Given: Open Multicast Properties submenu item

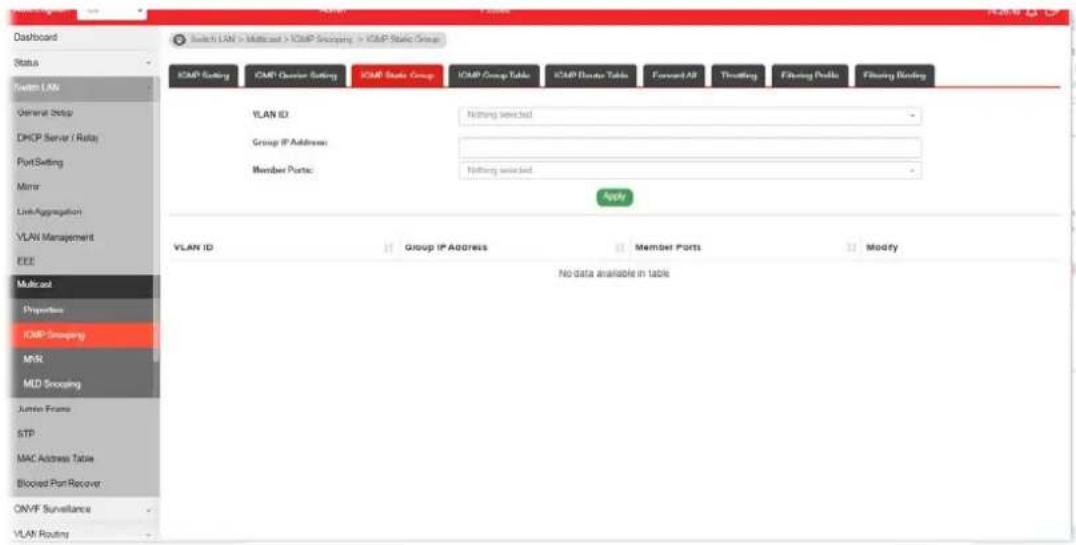Looking at the screenshot, I should [x=82, y=310].
